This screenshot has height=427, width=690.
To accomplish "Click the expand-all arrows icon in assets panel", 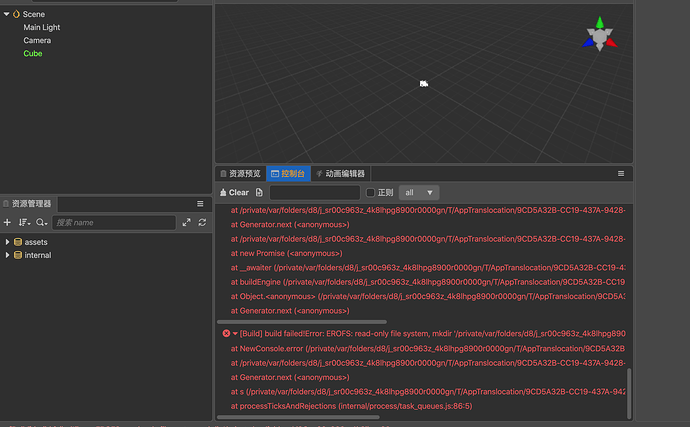I will (187, 222).
